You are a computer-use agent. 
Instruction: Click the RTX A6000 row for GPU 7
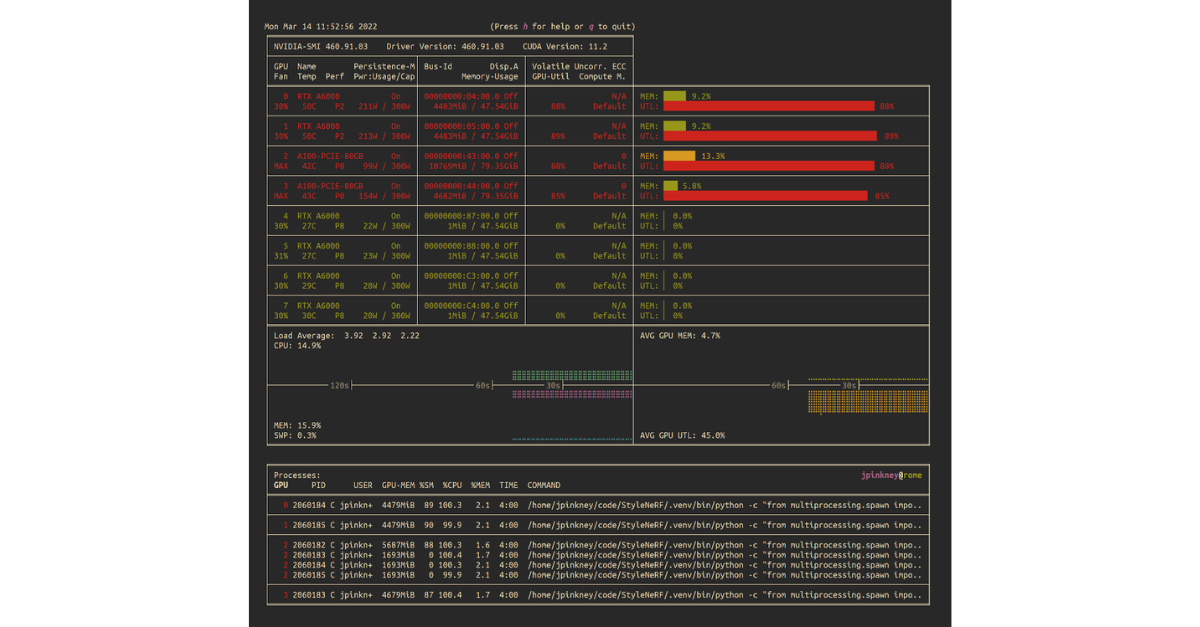pos(318,306)
